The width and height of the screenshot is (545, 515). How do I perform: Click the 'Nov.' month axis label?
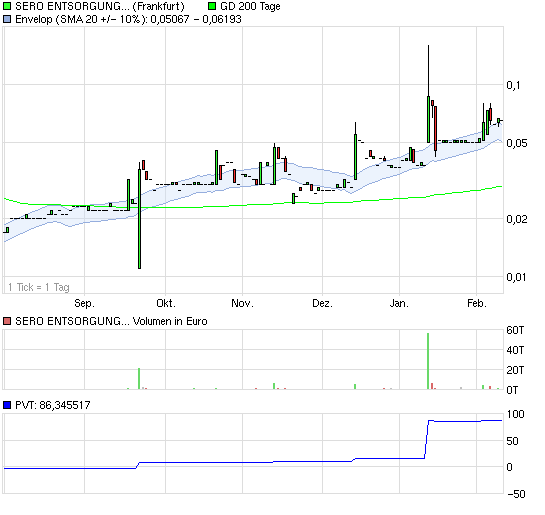click(x=242, y=303)
